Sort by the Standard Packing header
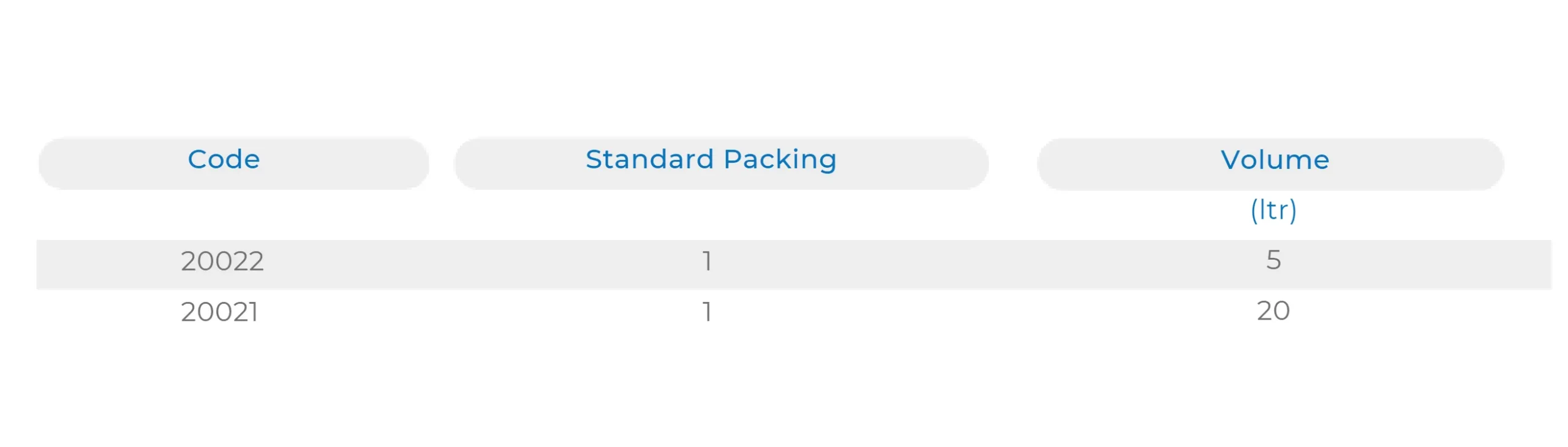Image resolution: width=1568 pixels, height=447 pixels. pos(710,160)
